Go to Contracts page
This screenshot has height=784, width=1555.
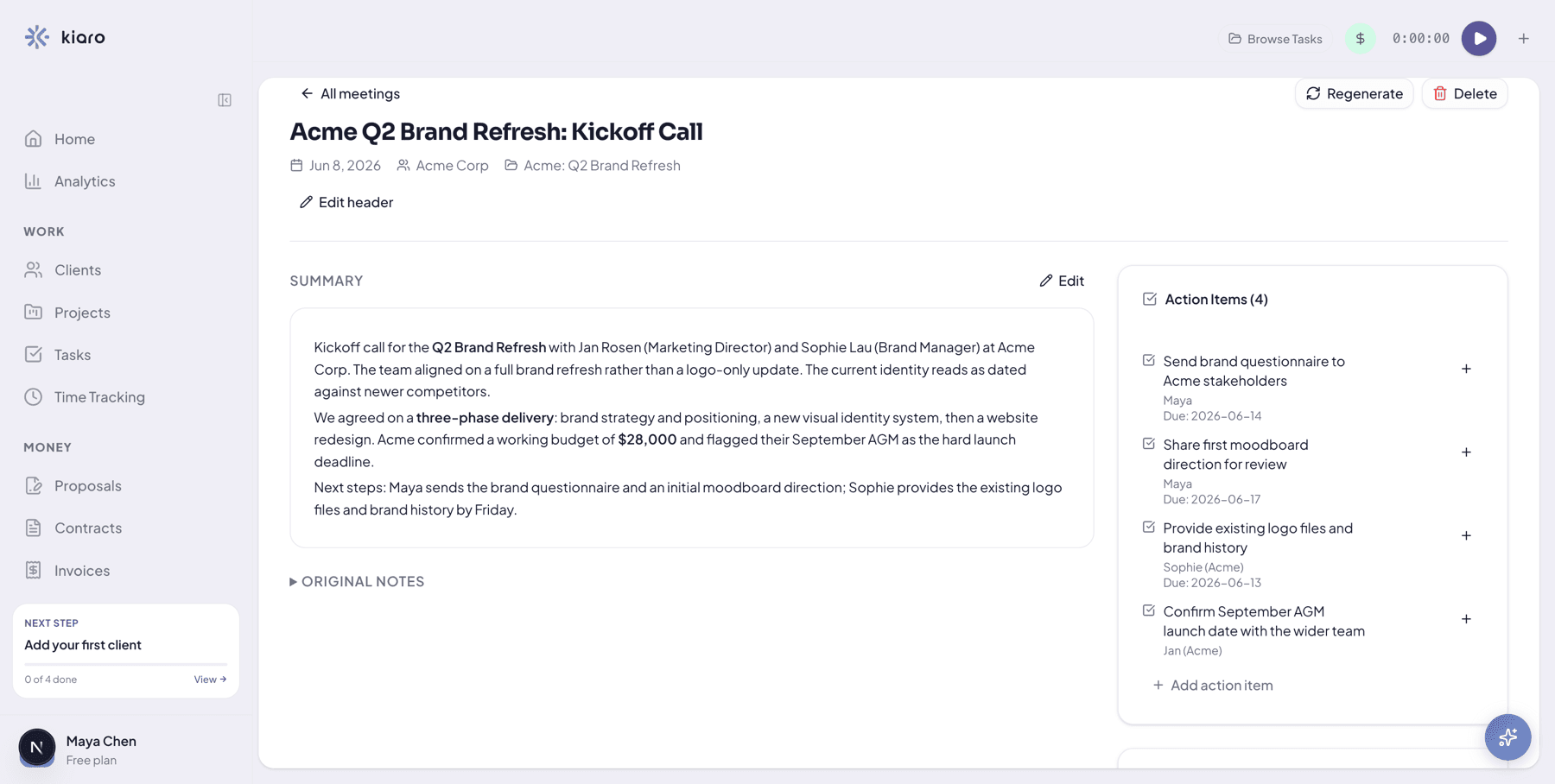(x=73, y=528)
